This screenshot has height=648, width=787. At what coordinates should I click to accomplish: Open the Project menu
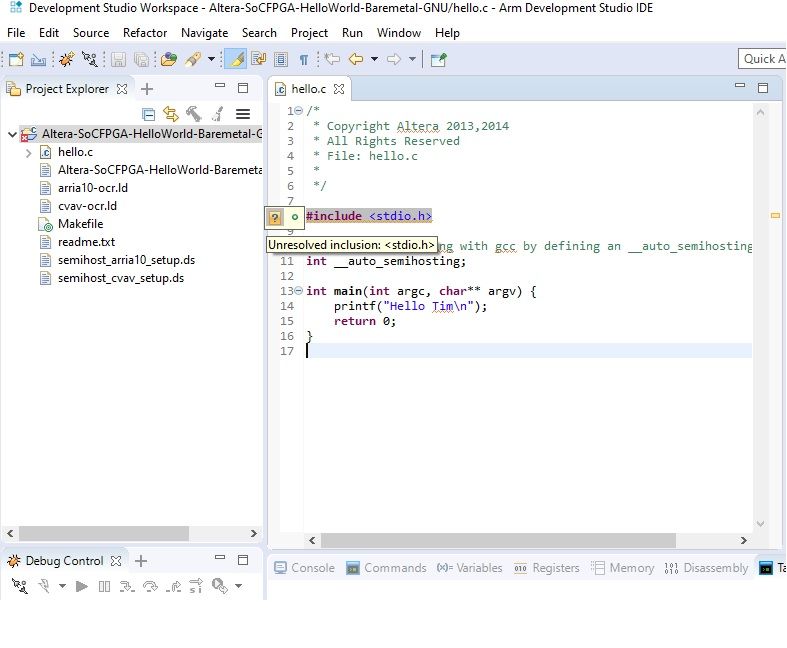point(309,33)
